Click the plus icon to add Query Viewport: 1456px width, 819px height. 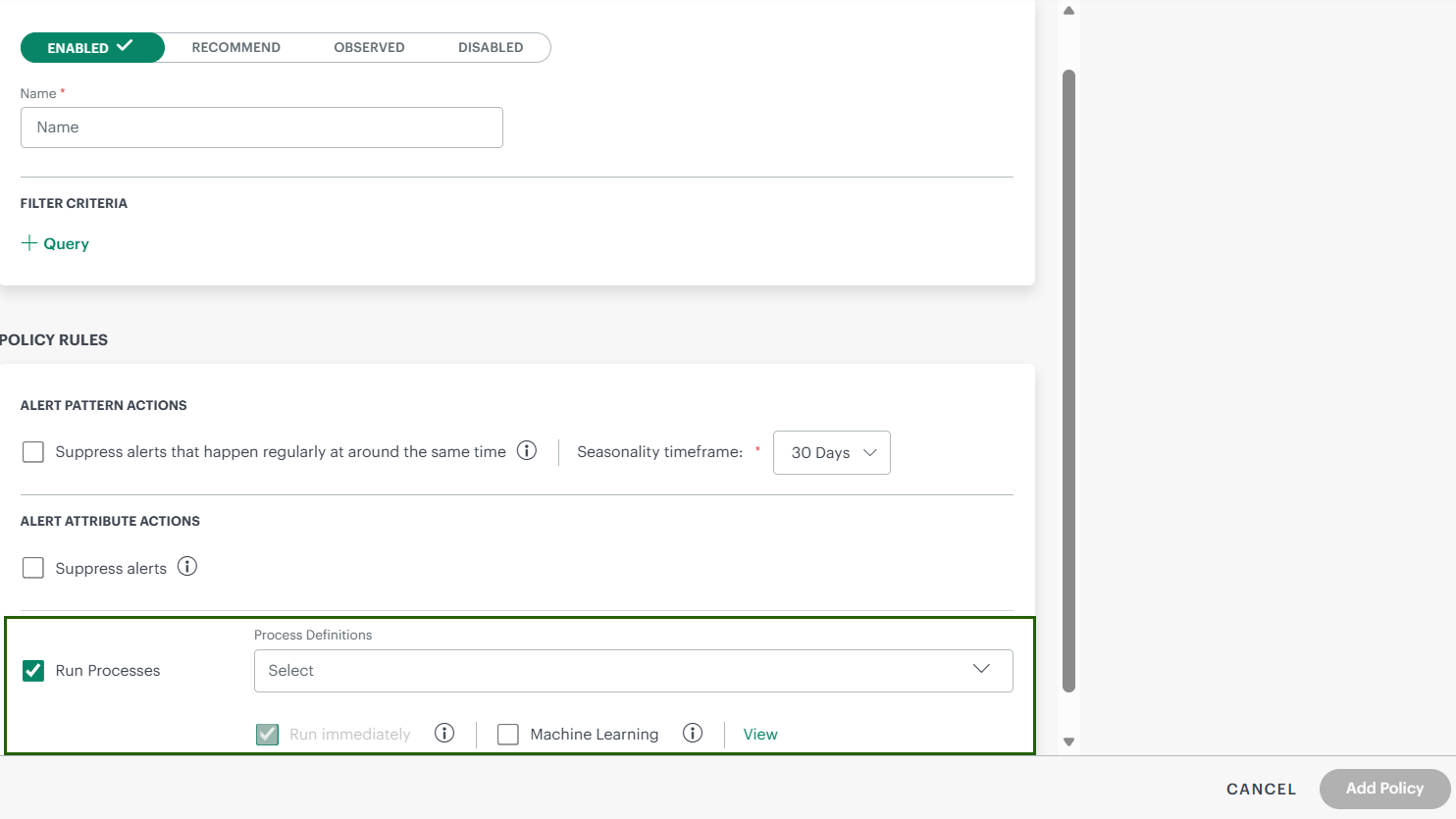(29, 243)
